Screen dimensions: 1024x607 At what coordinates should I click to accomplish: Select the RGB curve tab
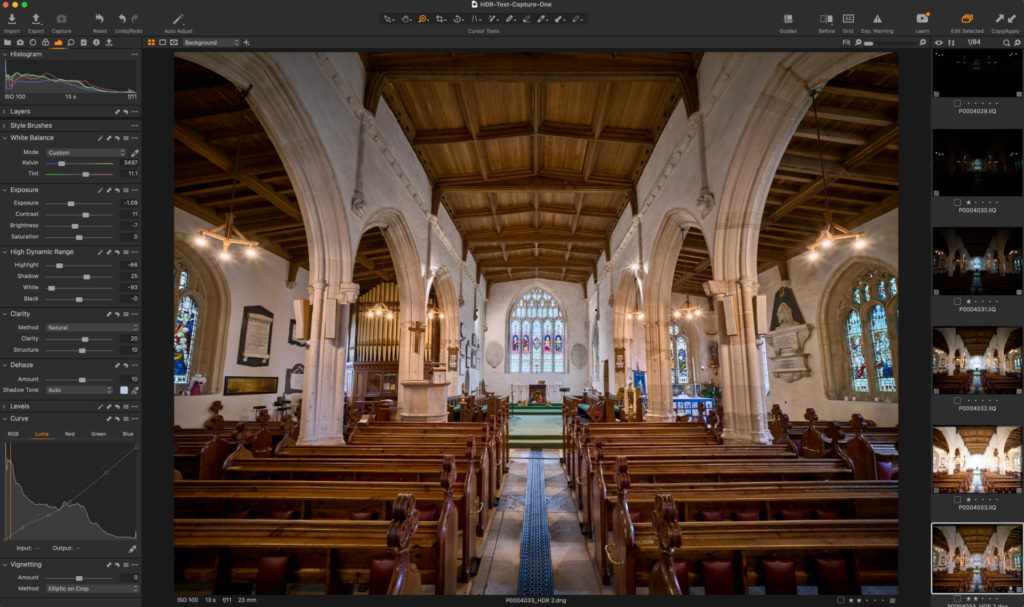click(13, 434)
